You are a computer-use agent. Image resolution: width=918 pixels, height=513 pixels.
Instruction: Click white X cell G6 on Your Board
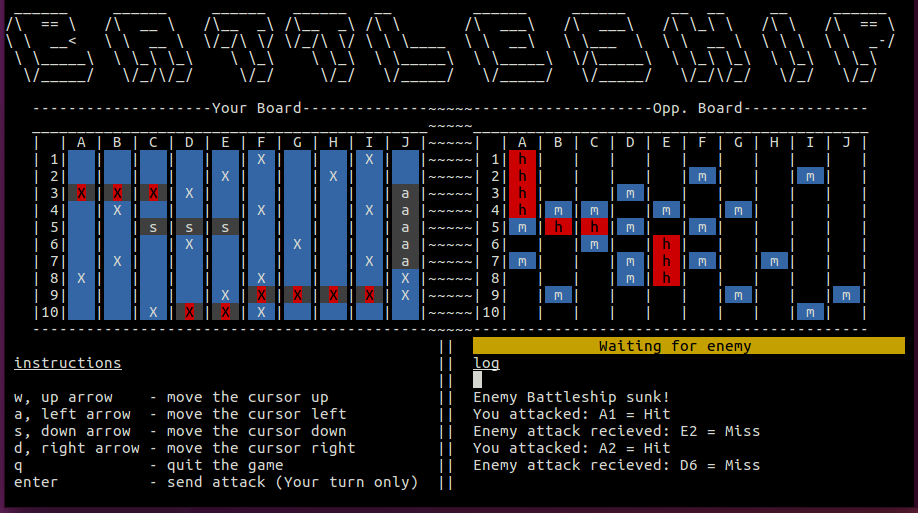[297, 244]
